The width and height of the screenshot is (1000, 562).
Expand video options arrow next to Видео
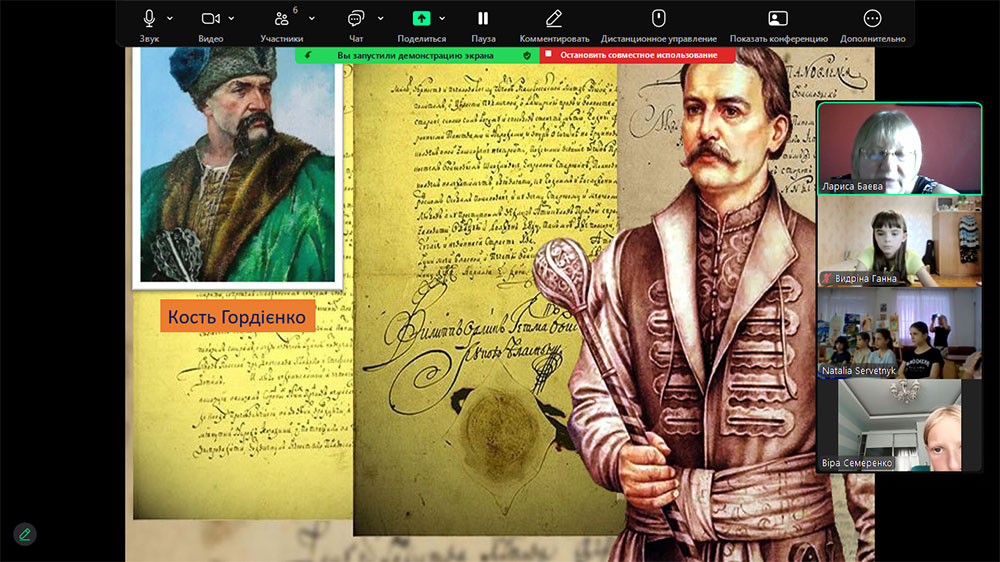click(x=231, y=19)
